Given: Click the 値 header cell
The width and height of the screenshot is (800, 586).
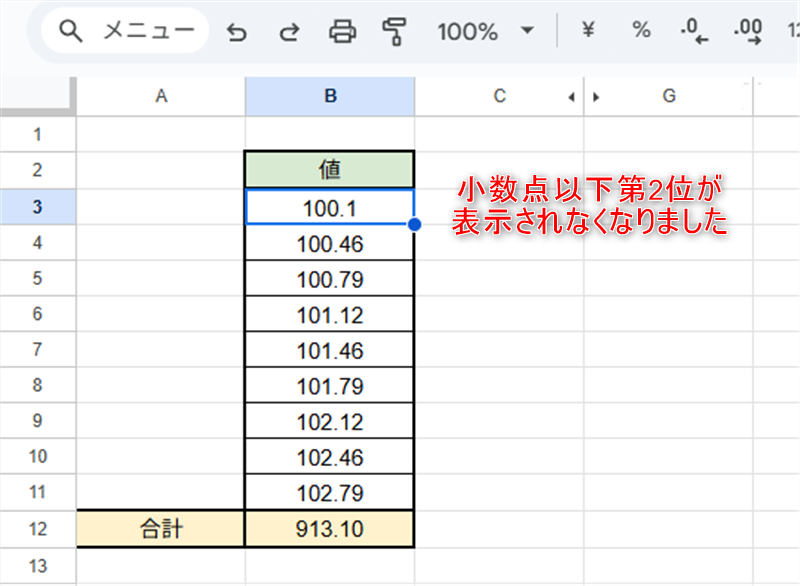Looking at the screenshot, I should click(x=329, y=169).
